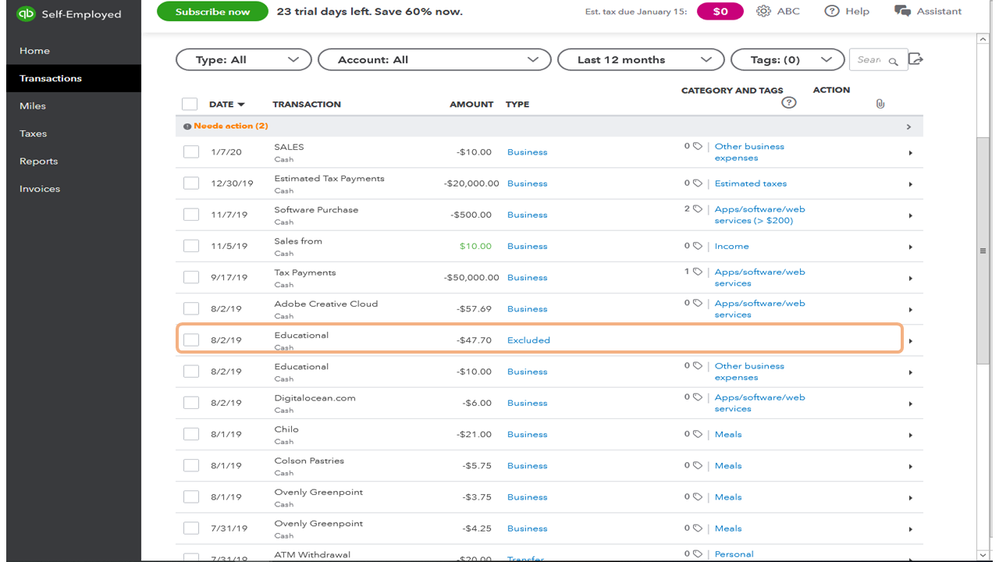Toggle the select-all transactions checkbox
The width and height of the screenshot is (999, 562).
[190, 104]
